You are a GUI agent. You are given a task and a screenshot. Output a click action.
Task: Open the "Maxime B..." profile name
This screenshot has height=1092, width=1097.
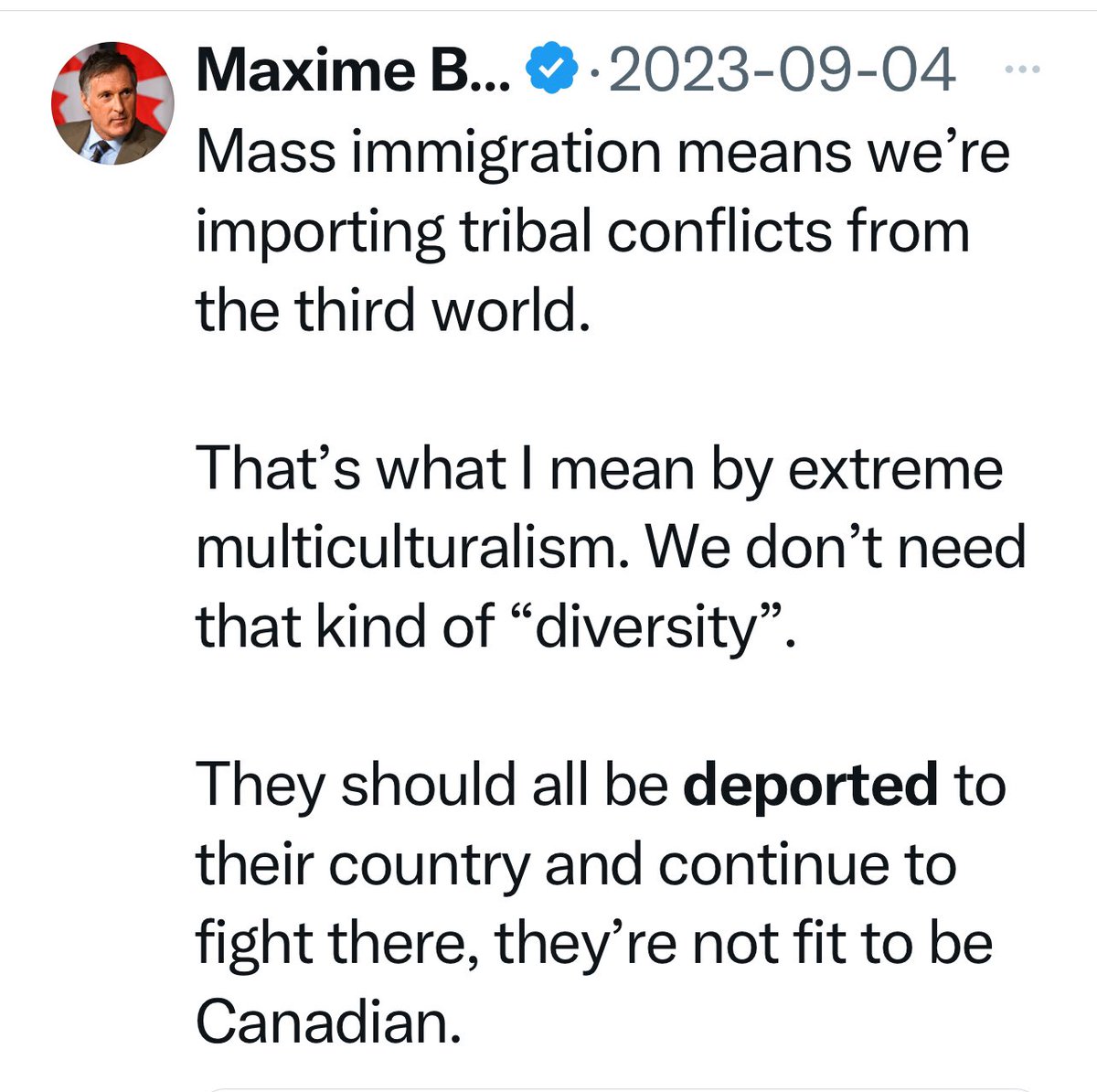coord(352,70)
